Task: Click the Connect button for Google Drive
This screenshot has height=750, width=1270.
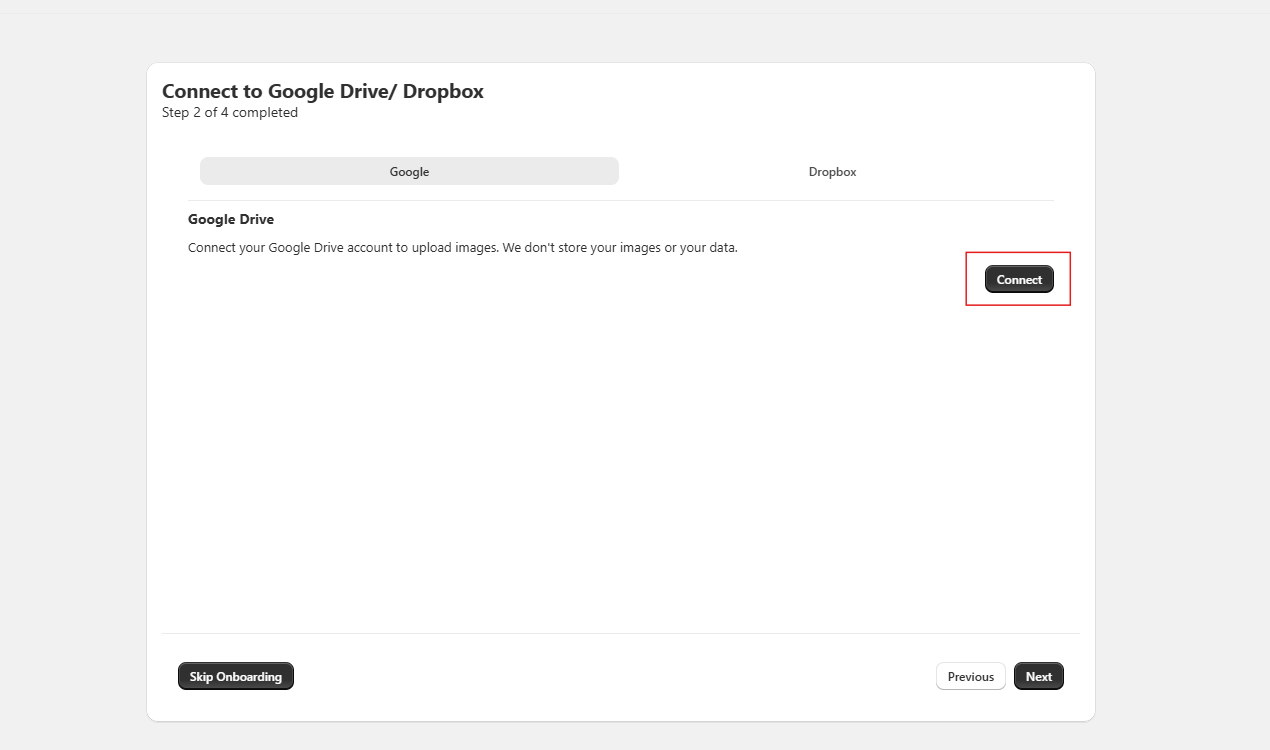Action: pyautogui.click(x=1018, y=279)
